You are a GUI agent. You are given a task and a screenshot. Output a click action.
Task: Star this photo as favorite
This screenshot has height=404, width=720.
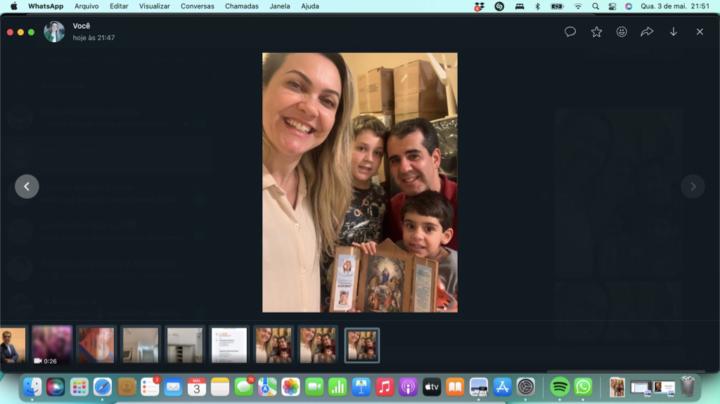596,32
